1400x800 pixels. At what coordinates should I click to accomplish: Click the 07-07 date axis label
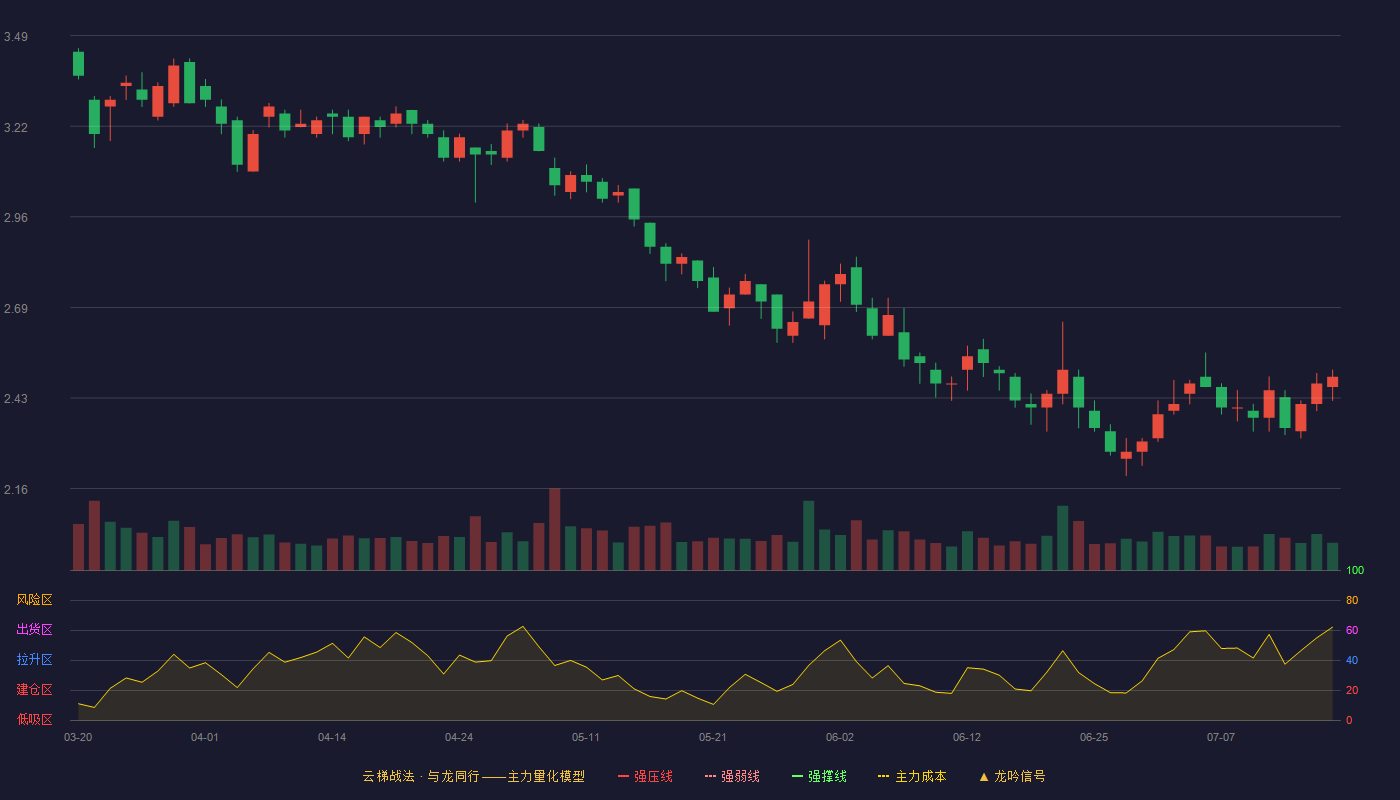click(x=1221, y=737)
